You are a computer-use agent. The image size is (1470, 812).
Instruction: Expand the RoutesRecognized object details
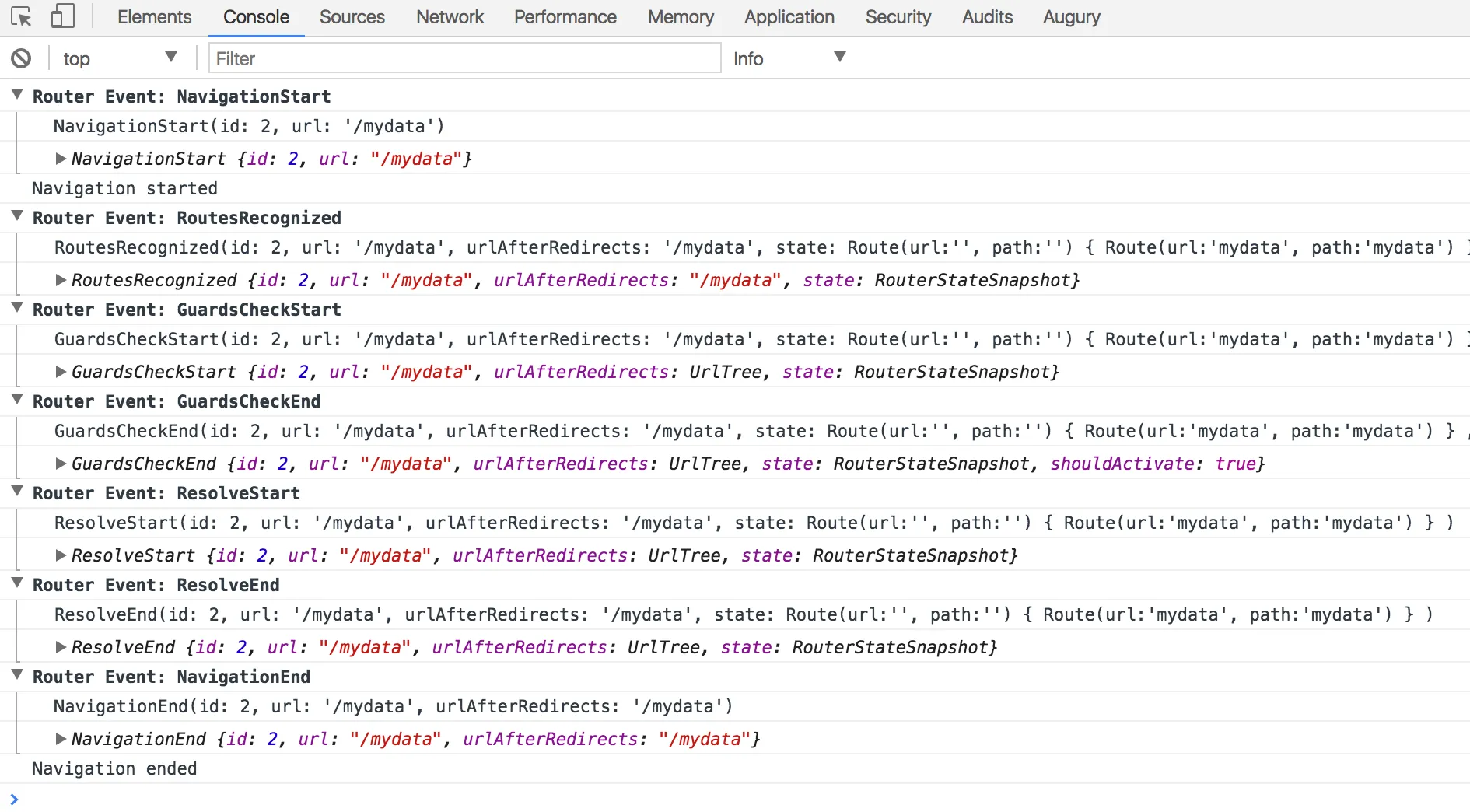point(61,280)
